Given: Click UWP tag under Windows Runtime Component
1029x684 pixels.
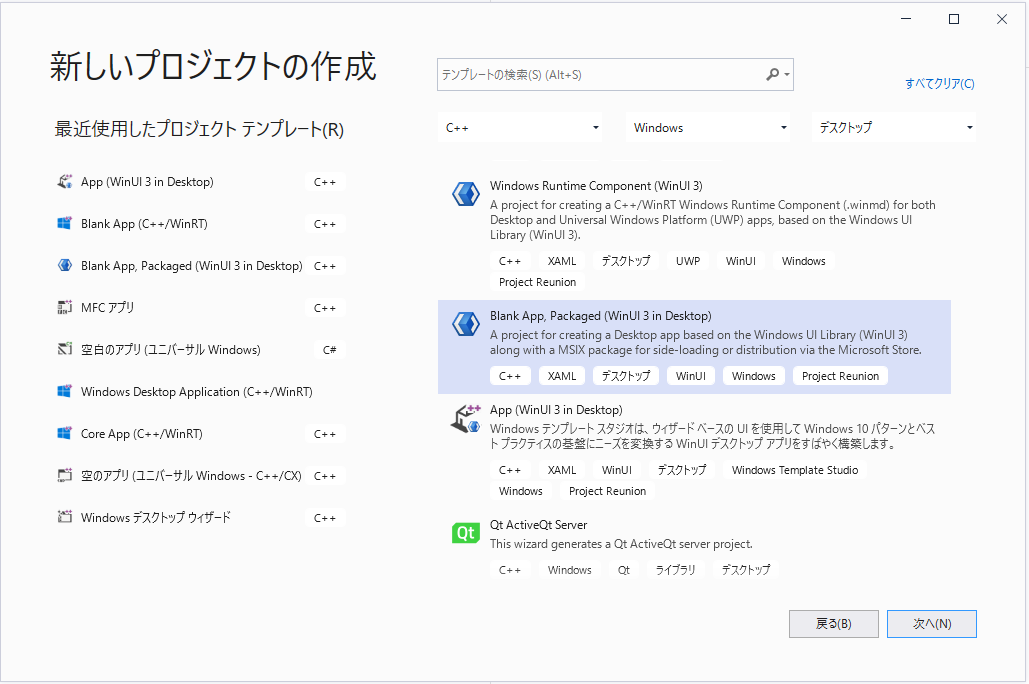Looking at the screenshot, I should point(688,261).
